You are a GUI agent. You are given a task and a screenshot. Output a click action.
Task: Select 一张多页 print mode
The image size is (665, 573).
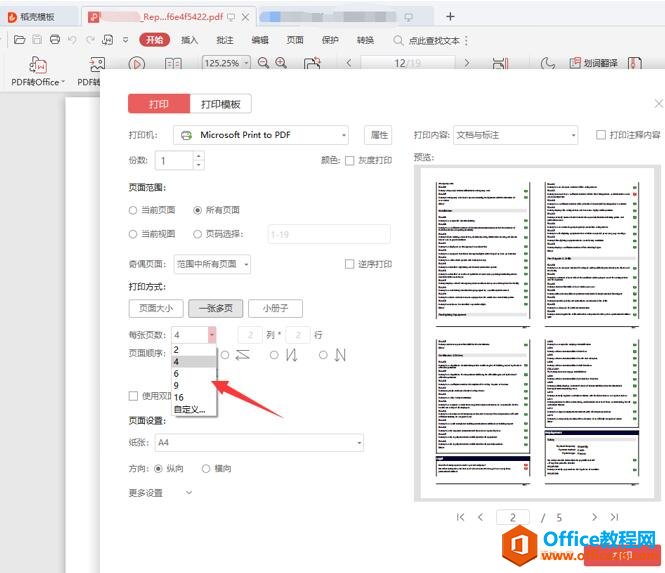click(215, 308)
